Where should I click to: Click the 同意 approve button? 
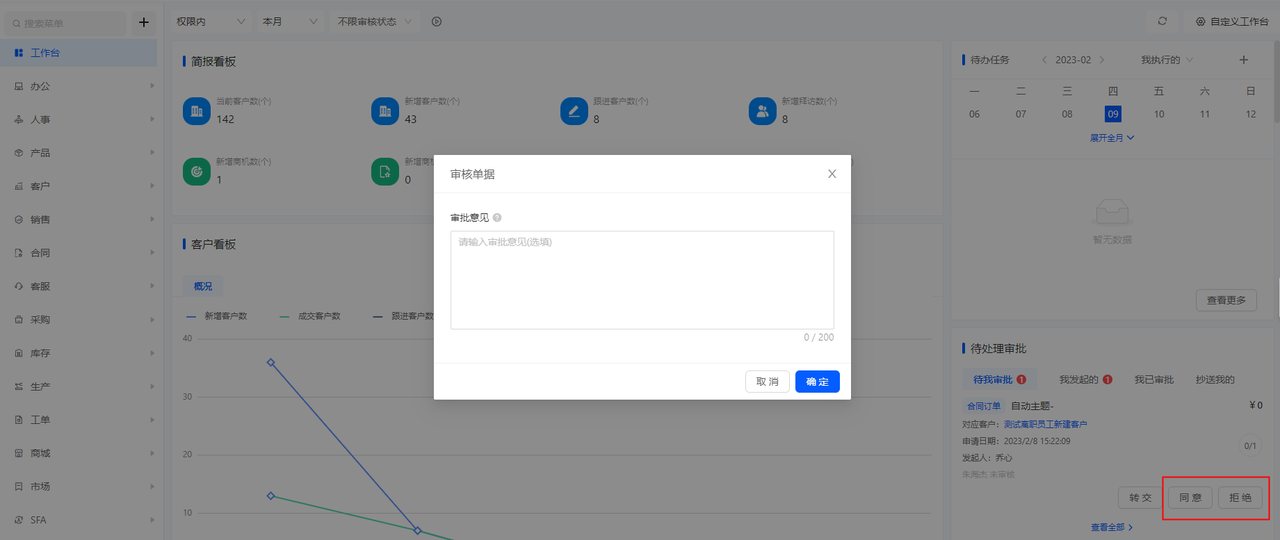pyautogui.click(x=1190, y=498)
